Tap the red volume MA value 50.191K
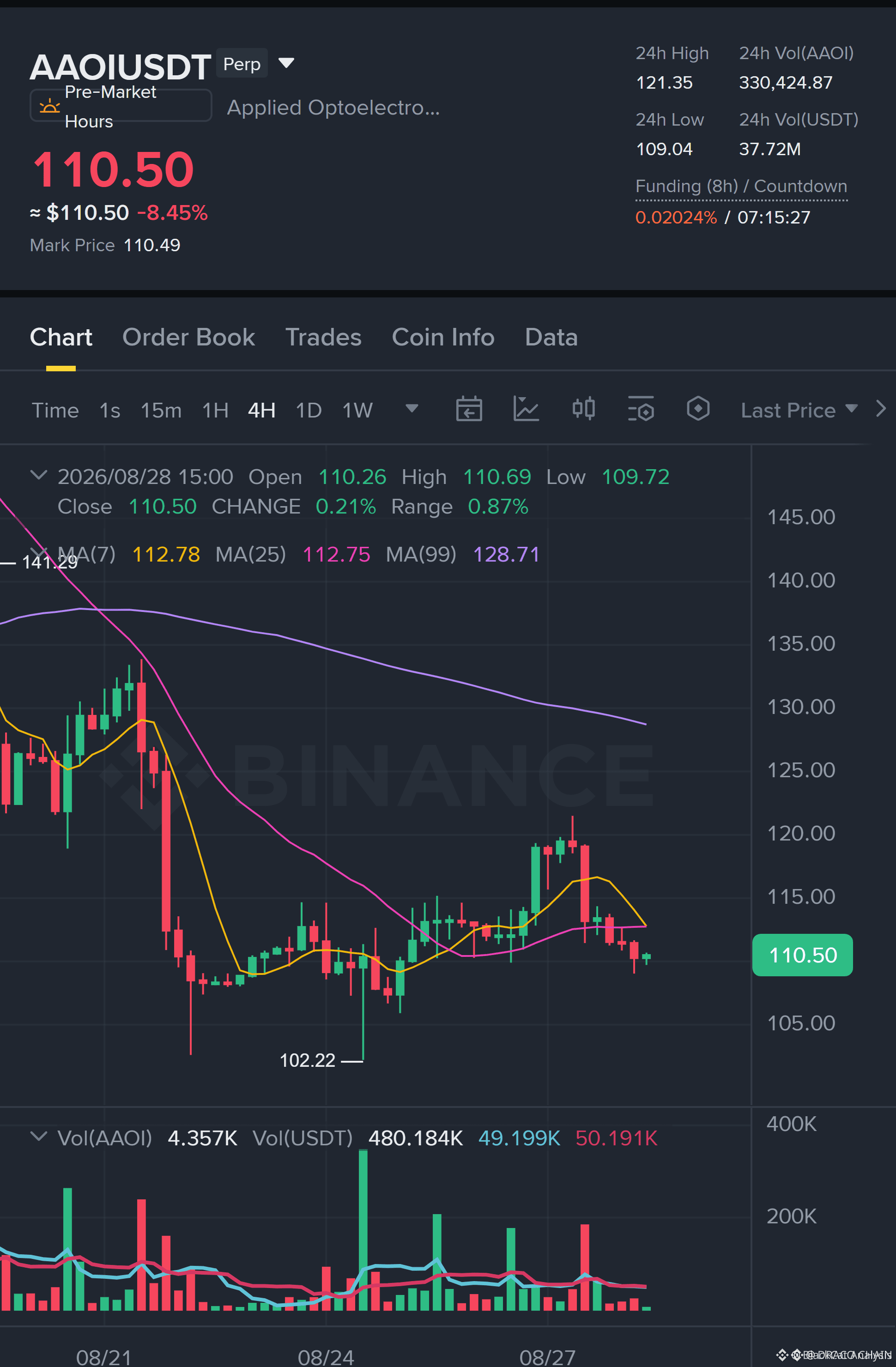 (x=616, y=1138)
